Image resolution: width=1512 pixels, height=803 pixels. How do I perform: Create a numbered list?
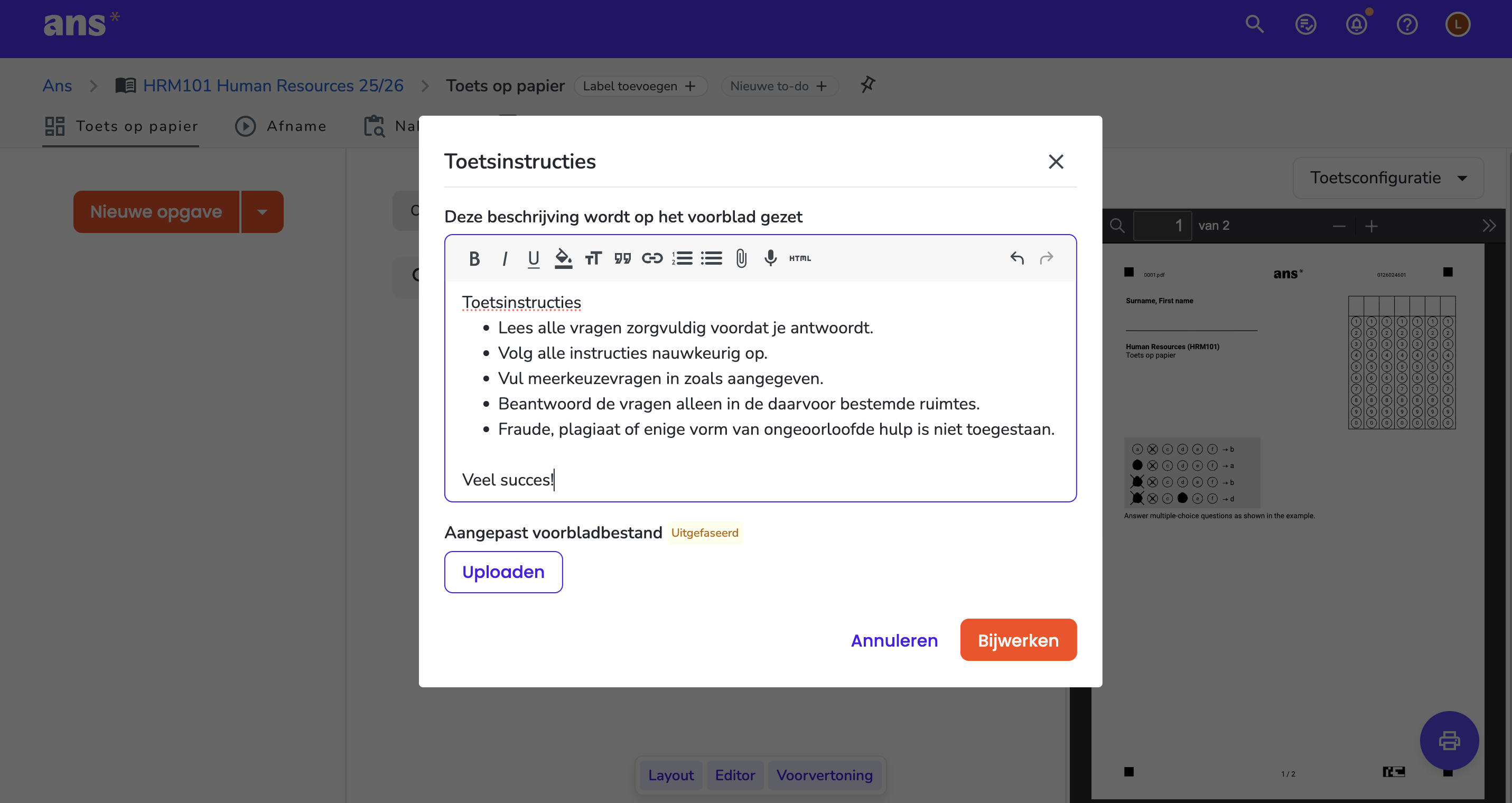[x=682, y=258]
